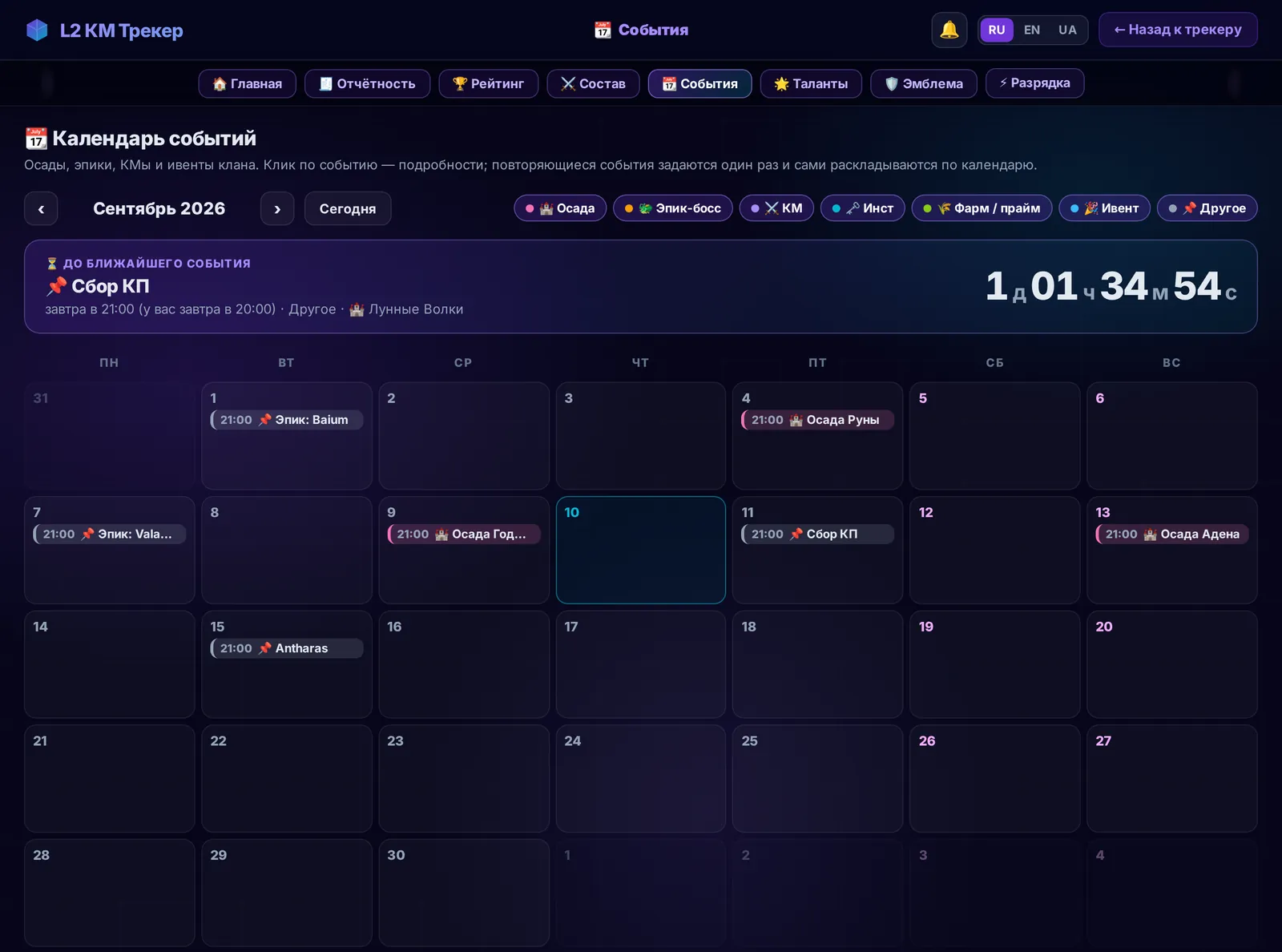Toggle the Инст filter chip
1282x952 pixels.
coord(862,208)
